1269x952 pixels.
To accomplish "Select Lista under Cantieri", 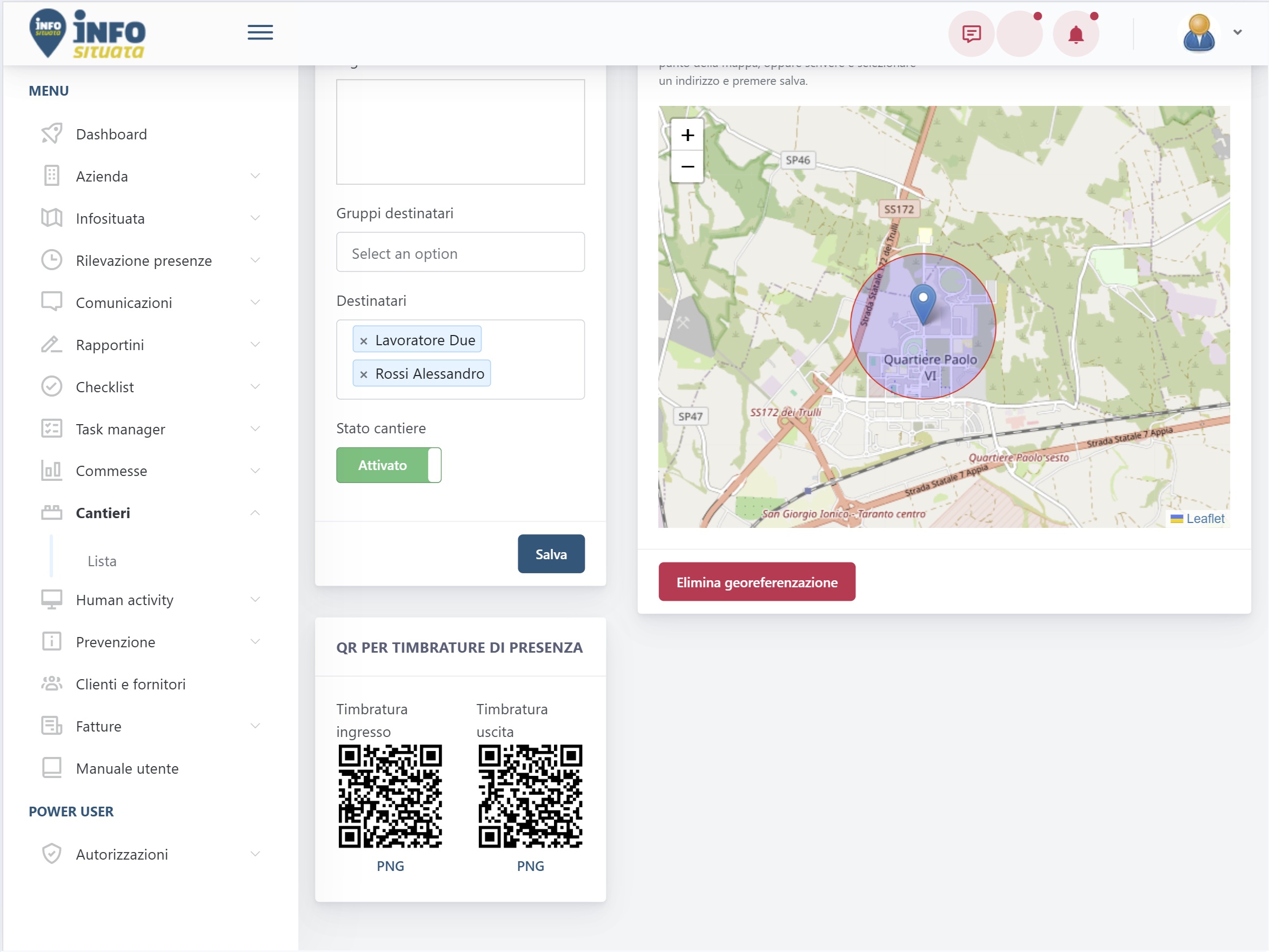I will 102,561.
